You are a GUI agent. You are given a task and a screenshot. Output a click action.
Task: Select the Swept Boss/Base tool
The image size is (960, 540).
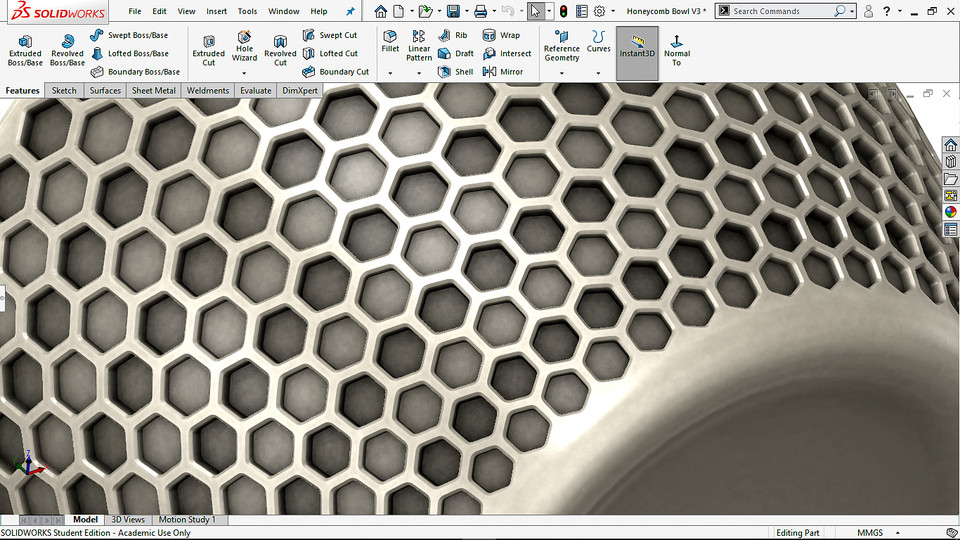coord(129,35)
